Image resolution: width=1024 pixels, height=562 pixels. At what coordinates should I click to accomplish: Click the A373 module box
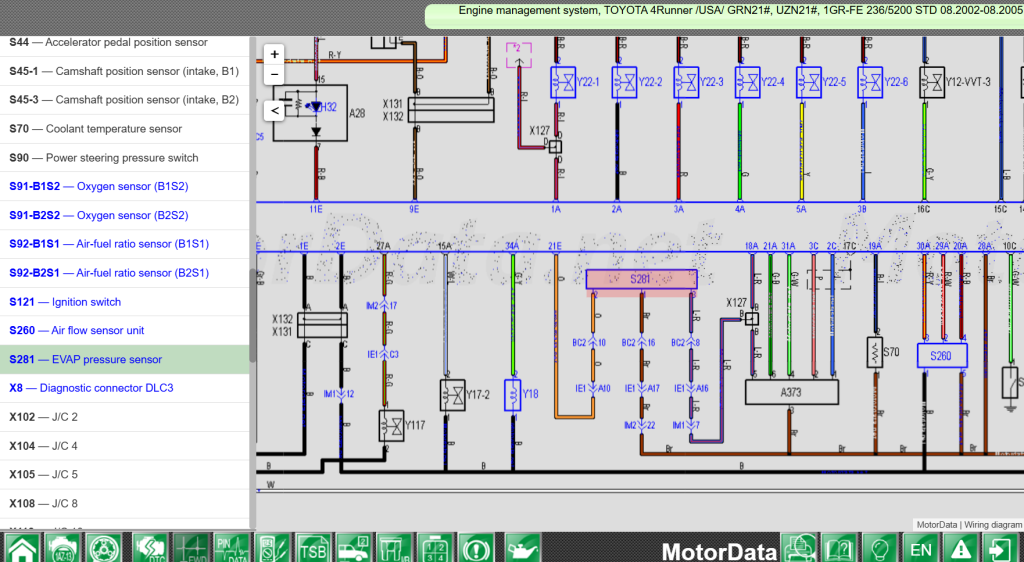[792, 392]
